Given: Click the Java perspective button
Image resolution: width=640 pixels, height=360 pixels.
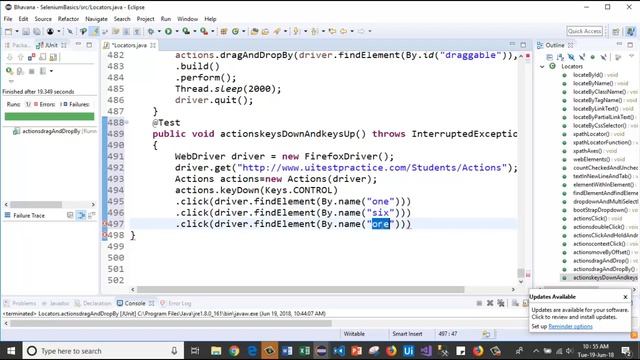Looking at the screenshot, I should click(x=631, y=31).
